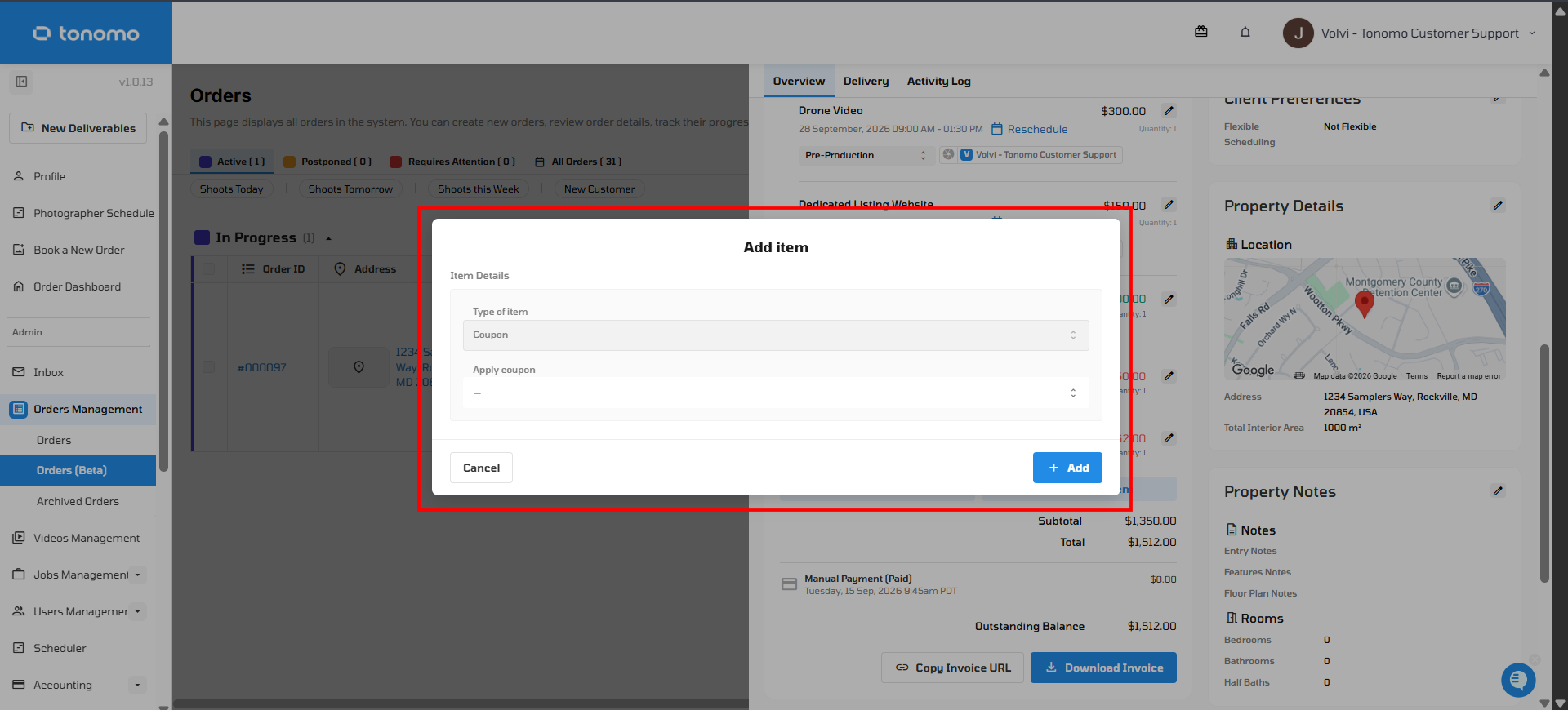Screen dimensions: 1568x710
Task: Collapse the In Progress section
Action: 329,238
